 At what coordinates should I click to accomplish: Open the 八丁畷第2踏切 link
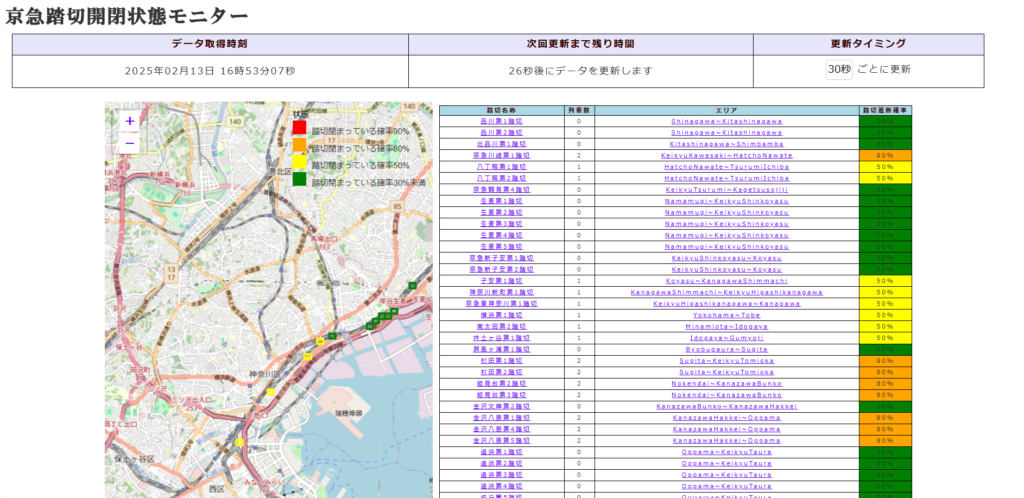click(502, 178)
